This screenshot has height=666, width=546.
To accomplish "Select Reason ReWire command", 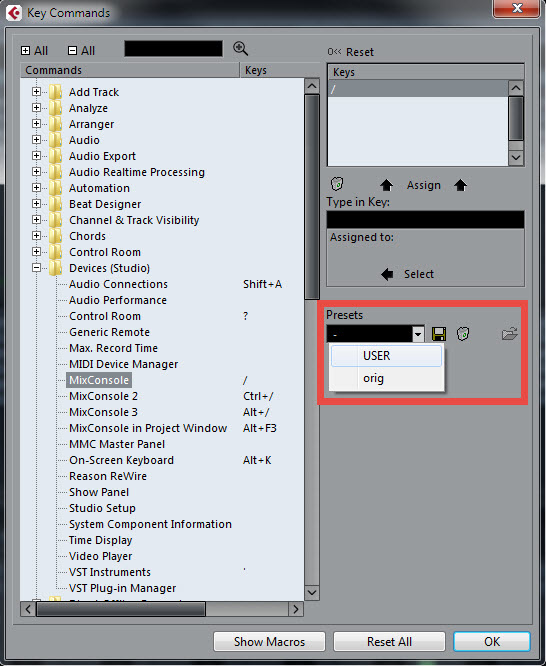I will coord(108,476).
